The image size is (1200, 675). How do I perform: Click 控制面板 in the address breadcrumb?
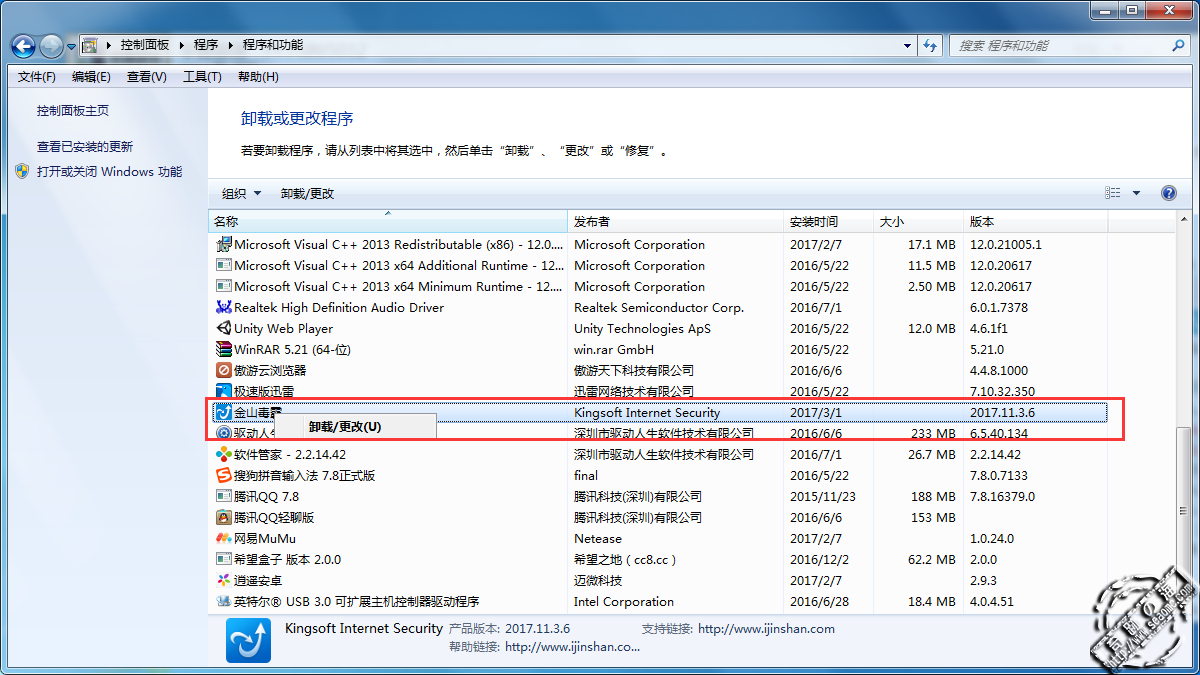[144, 46]
